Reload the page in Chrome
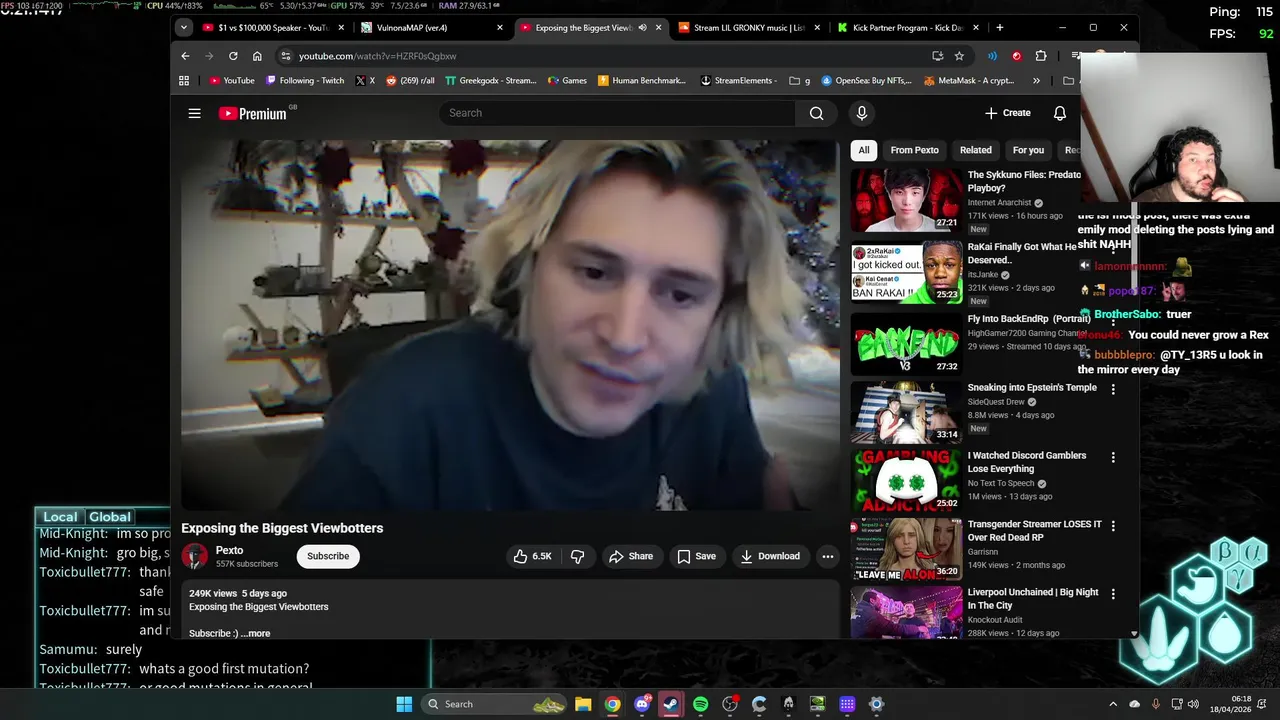 [x=233, y=56]
